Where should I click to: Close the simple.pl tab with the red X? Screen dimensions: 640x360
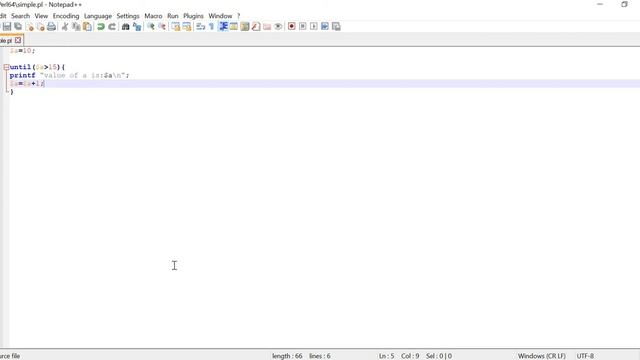[18, 40]
